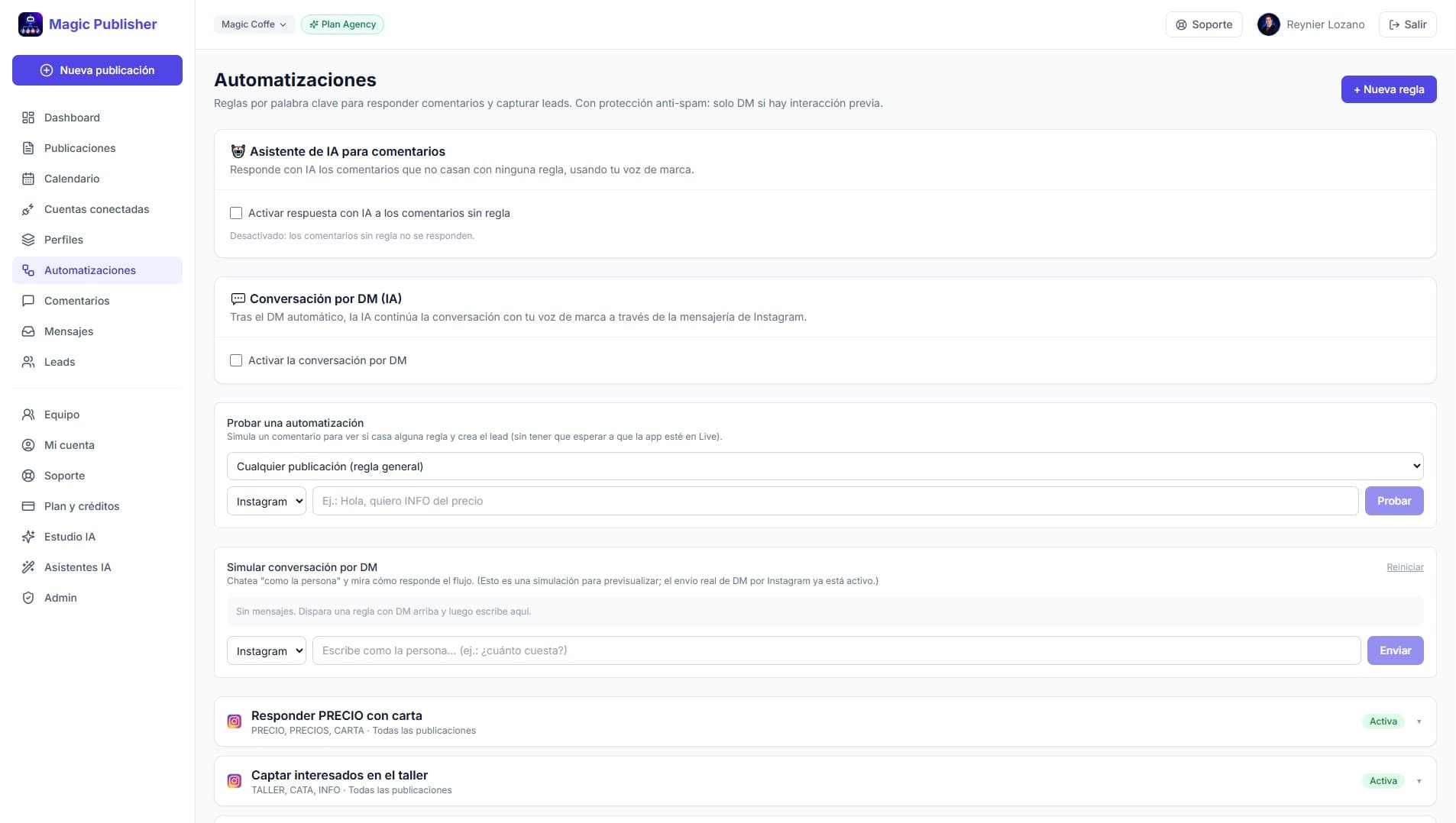The width and height of the screenshot is (1456, 823).
Task: Click the Automatizaciones sidebar icon
Action: click(x=28, y=270)
